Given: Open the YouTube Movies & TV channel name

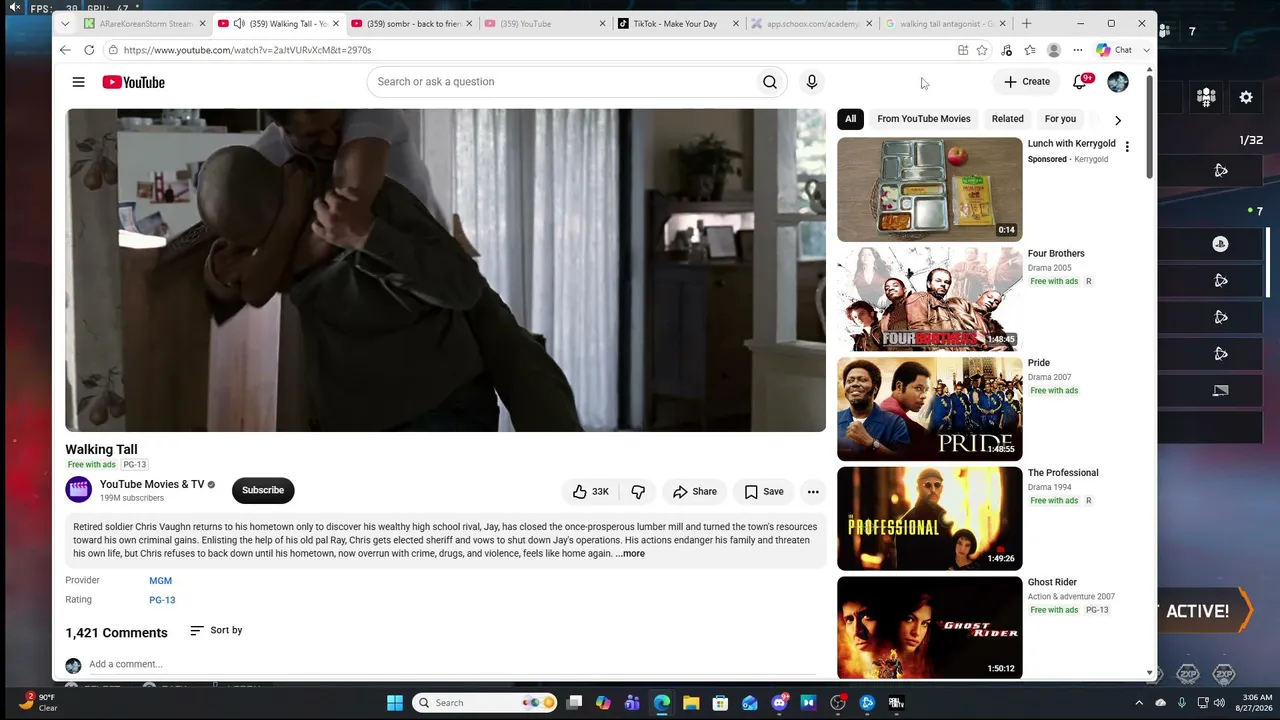Looking at the screenshot, I should click(x=152, y=485).
